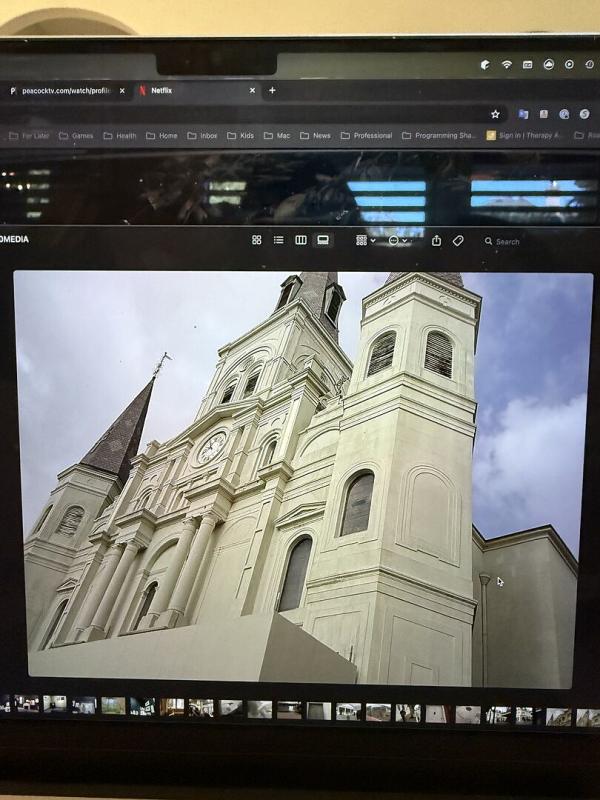Open the Action ellipsis menu
The image size is (600, 800).
click(397, 240)
